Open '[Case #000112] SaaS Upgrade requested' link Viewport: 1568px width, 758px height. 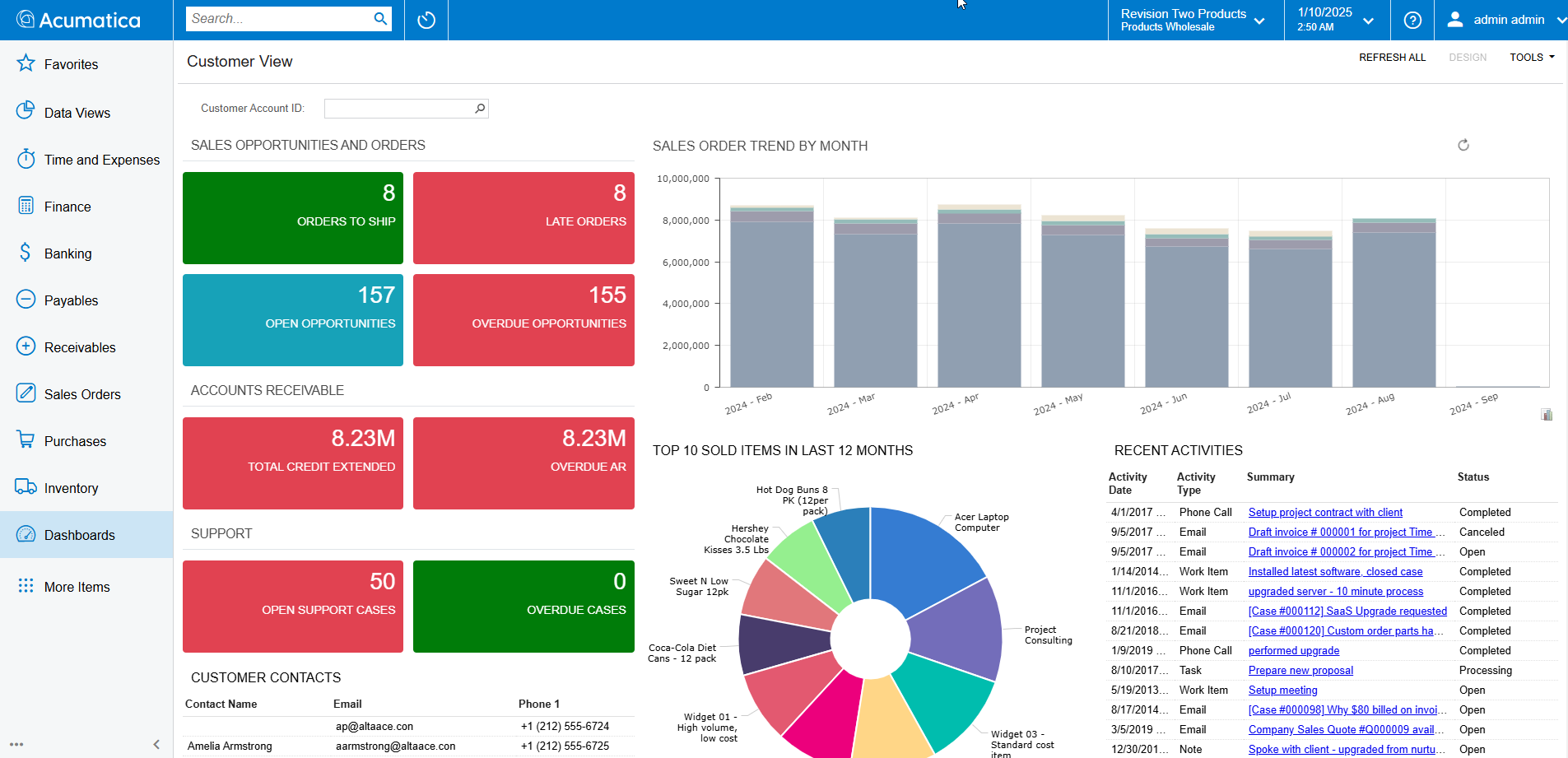tap(1347, 611)
